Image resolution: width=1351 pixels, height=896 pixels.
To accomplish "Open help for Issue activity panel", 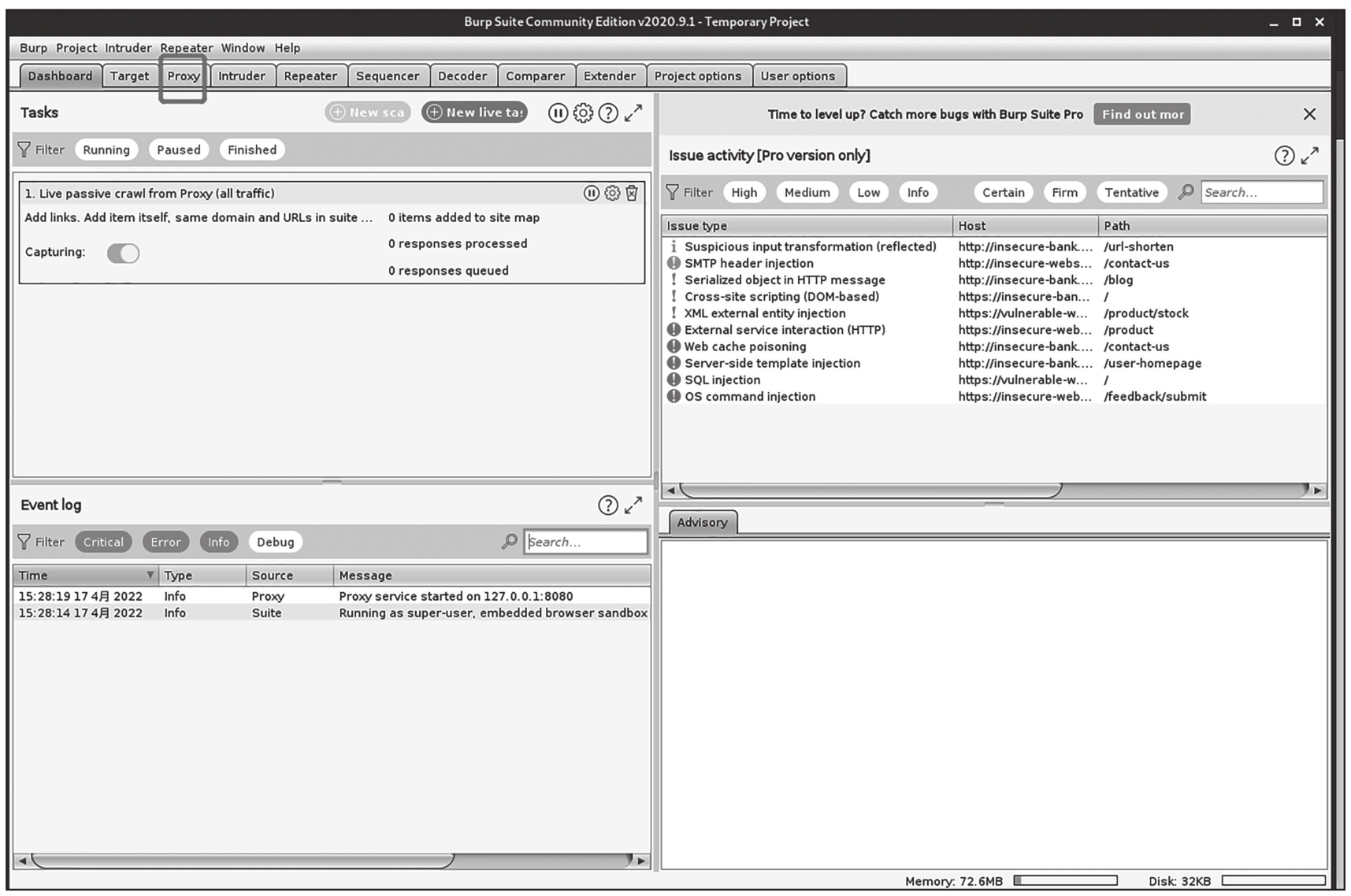I will coord(1284,156).
